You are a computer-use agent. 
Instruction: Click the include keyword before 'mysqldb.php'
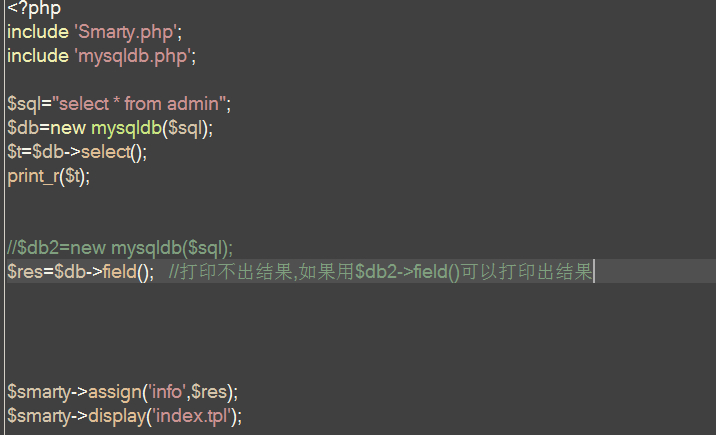point(38,56)
